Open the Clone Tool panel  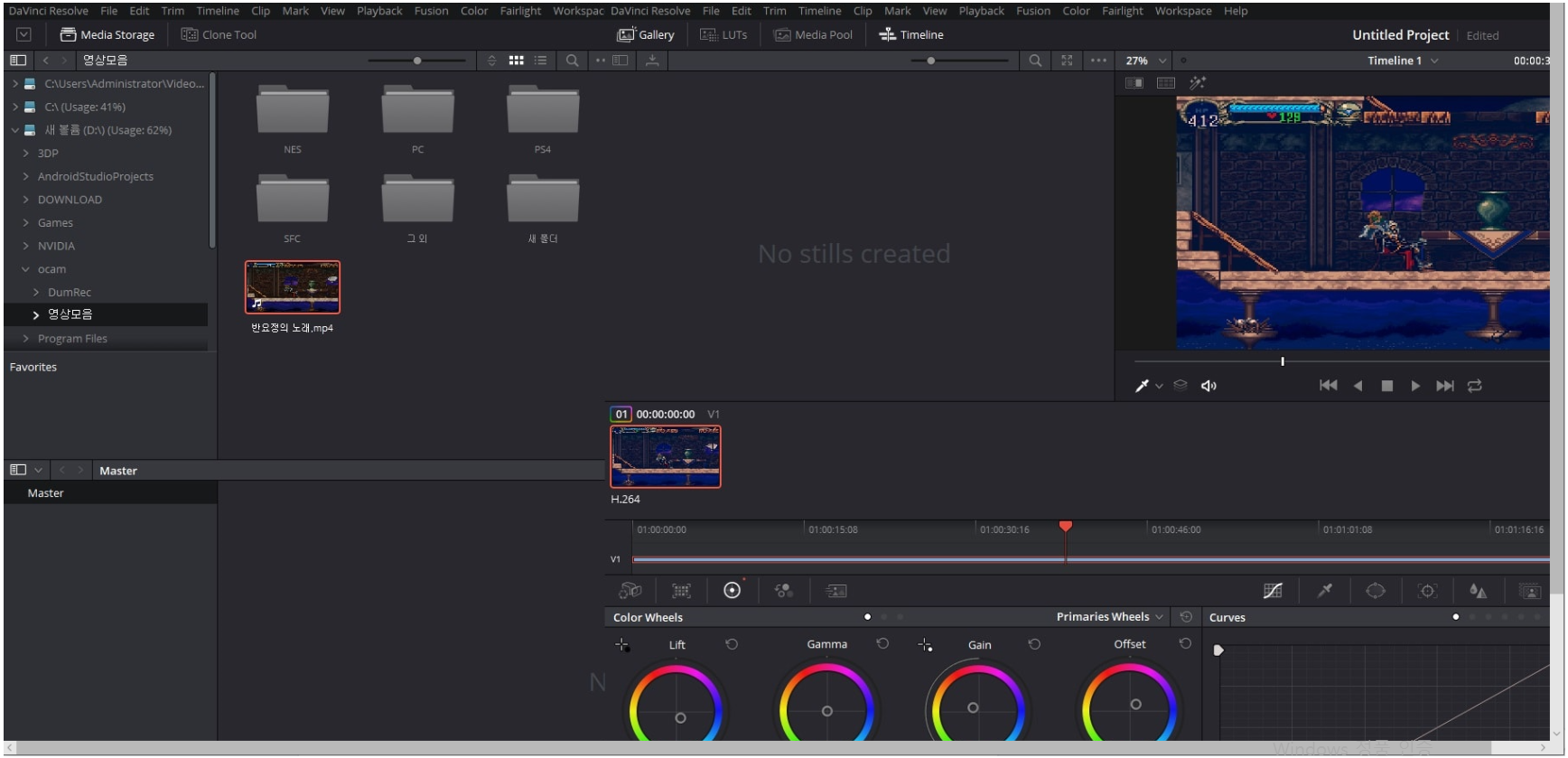pyautogui.click(x=219, y=34)
